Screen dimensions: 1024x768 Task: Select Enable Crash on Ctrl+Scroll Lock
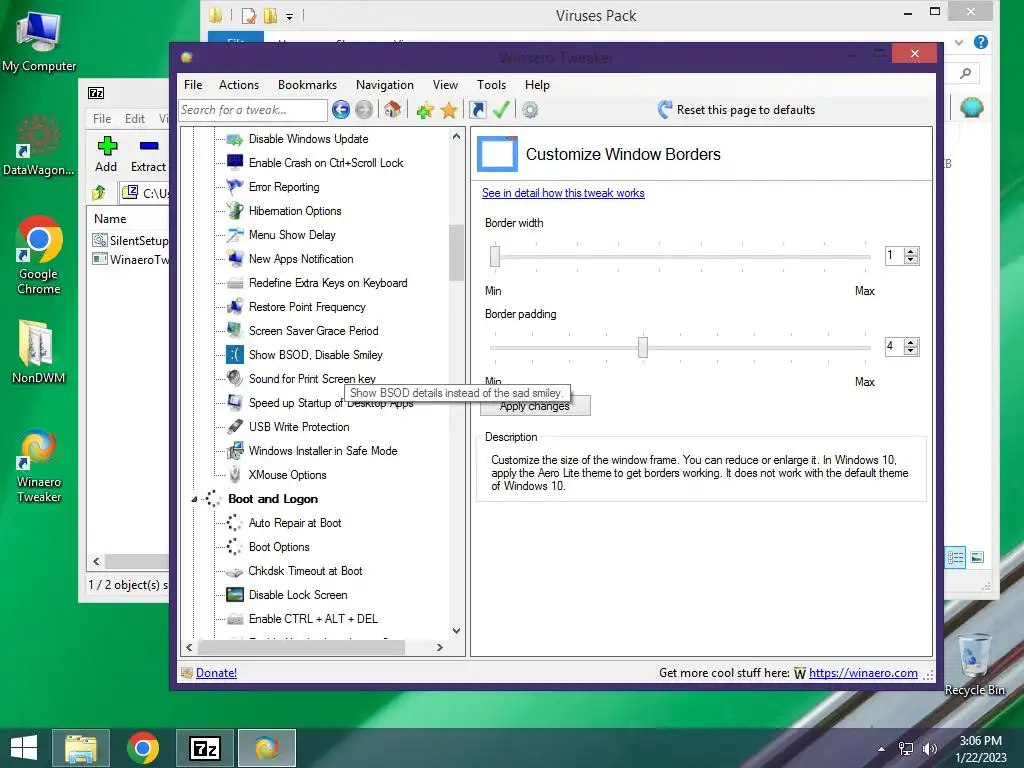click(x=326, y=163)
